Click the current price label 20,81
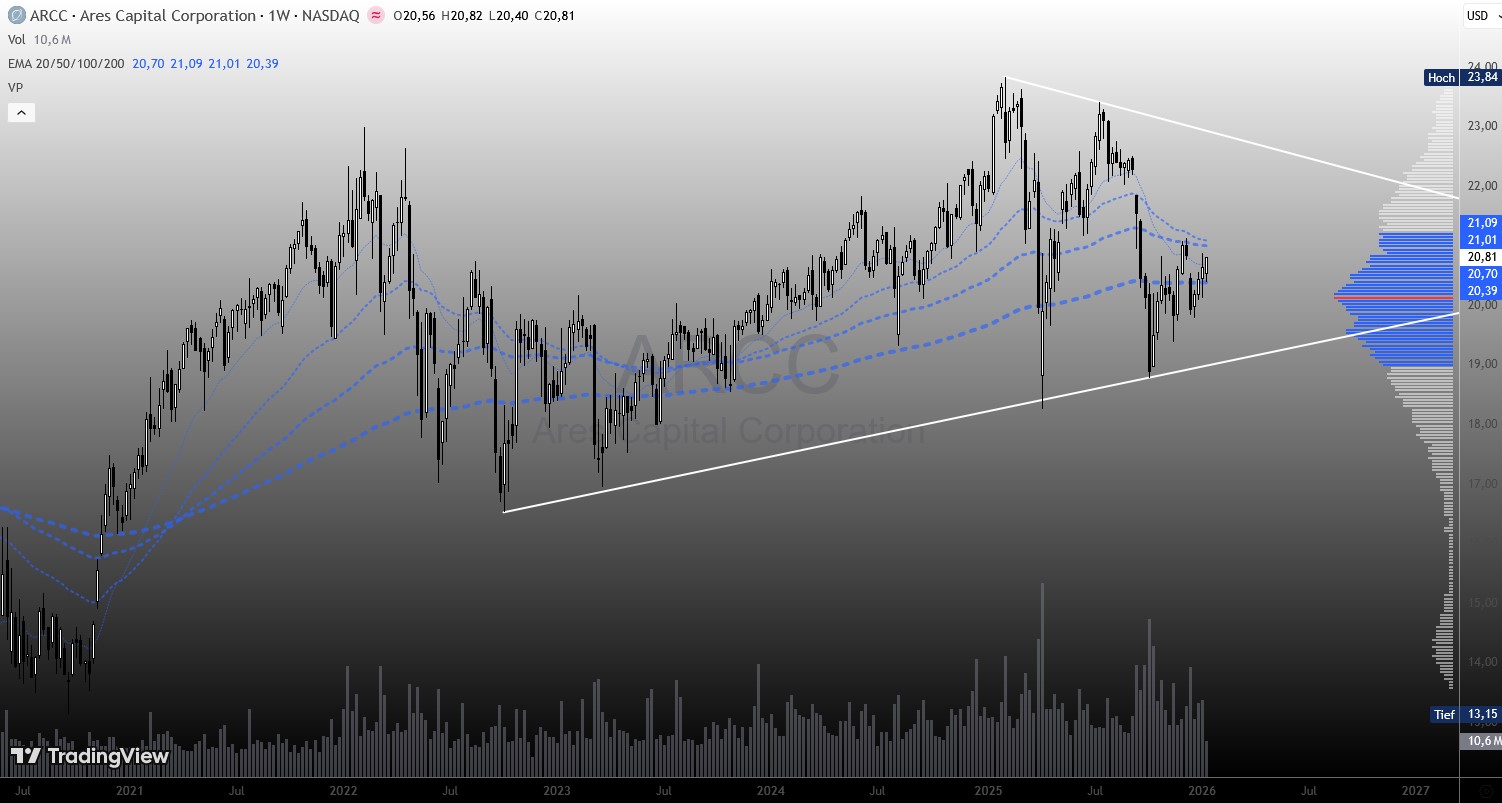 tap(1480, 257)
